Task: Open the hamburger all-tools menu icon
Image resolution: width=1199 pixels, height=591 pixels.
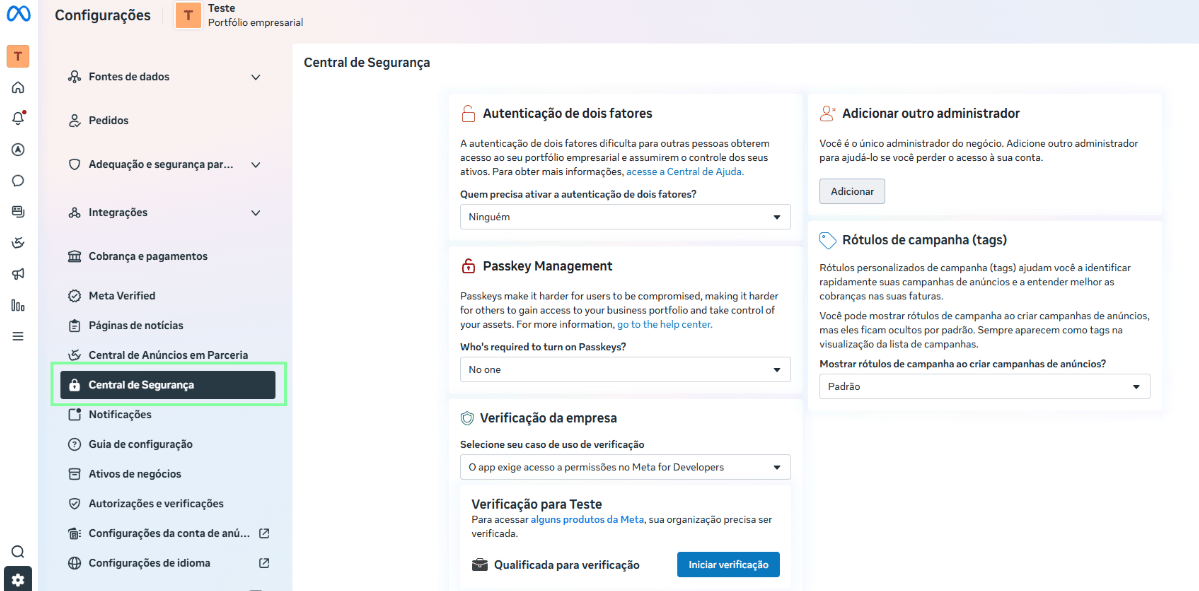Action: (18, 336)
